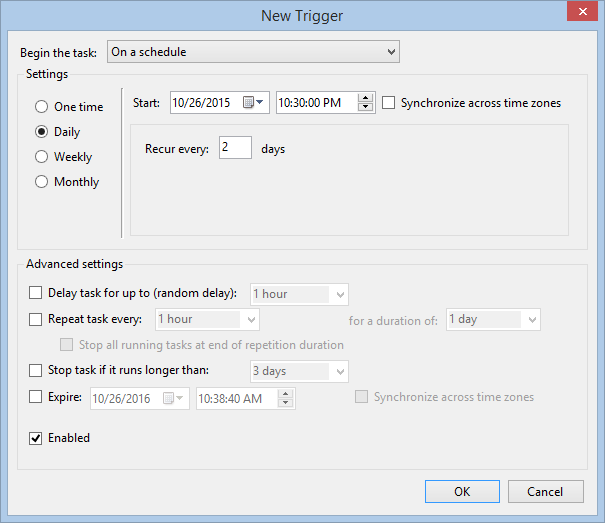Uncheck the Enabled checkbox
This screenshot has width=605, height=523.
tap(36, 438)
